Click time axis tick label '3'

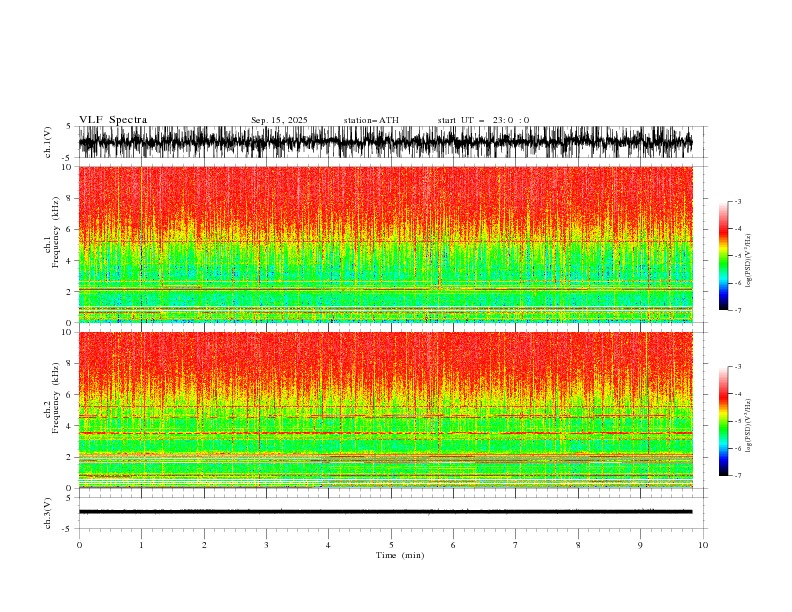(x=266, y=545)
